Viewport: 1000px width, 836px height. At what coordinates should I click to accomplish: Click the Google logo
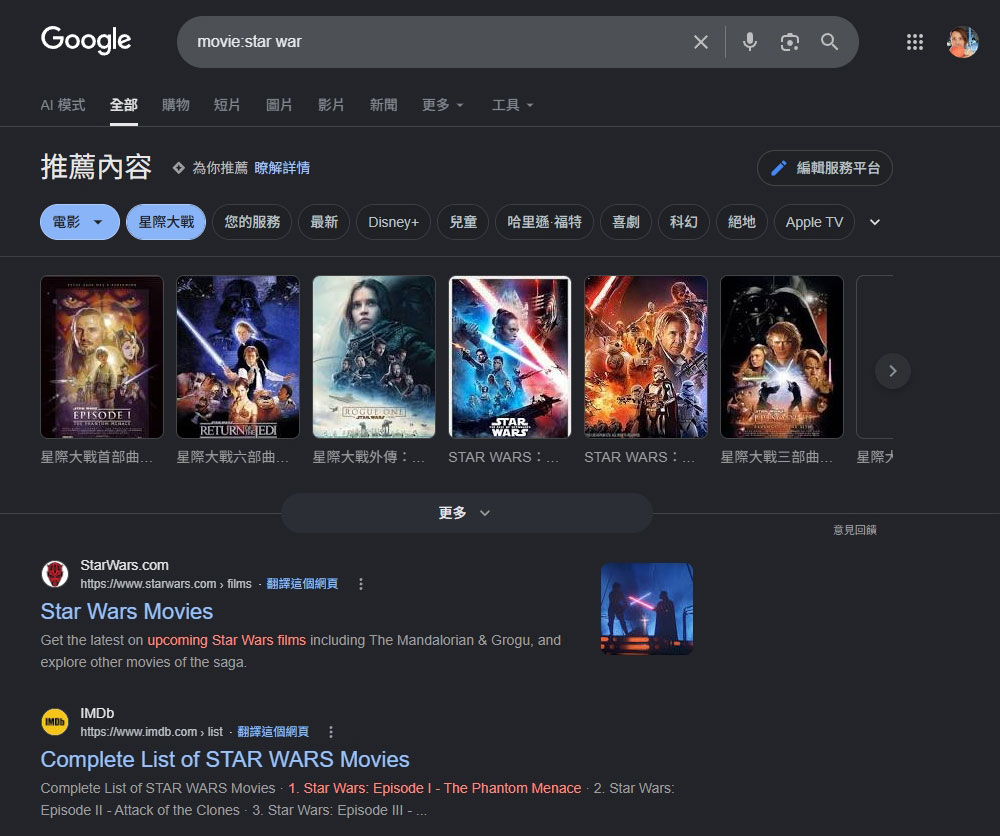pyautogui.click(x=86, y=40)
